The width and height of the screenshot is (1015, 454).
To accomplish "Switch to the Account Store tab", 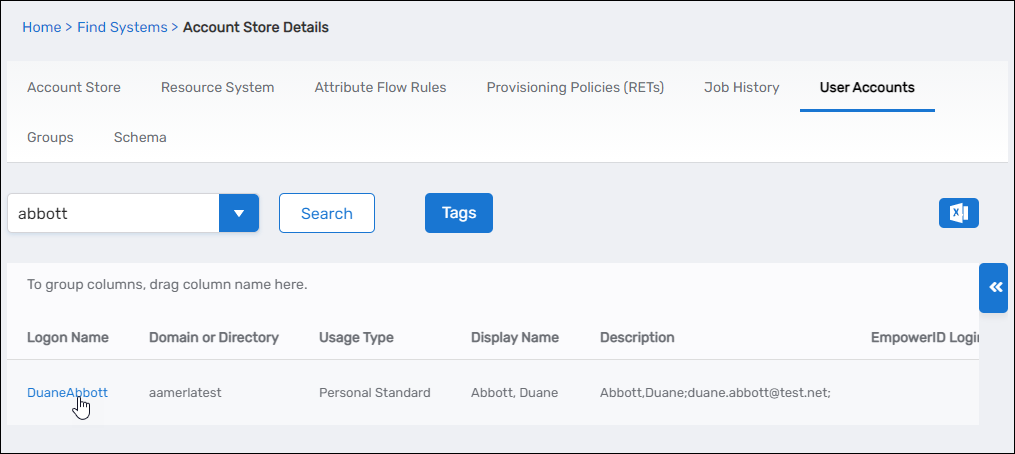I will tap(74, 87).
